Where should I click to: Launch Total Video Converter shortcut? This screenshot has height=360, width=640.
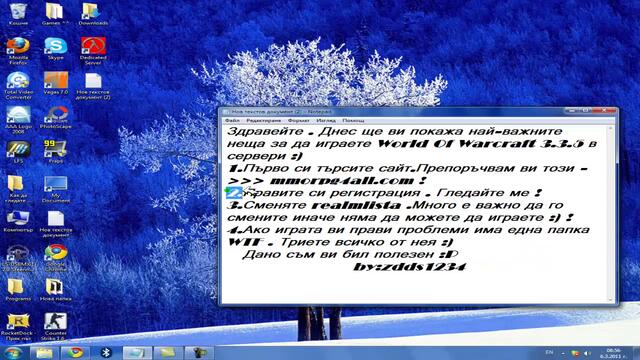click(18, 85)
